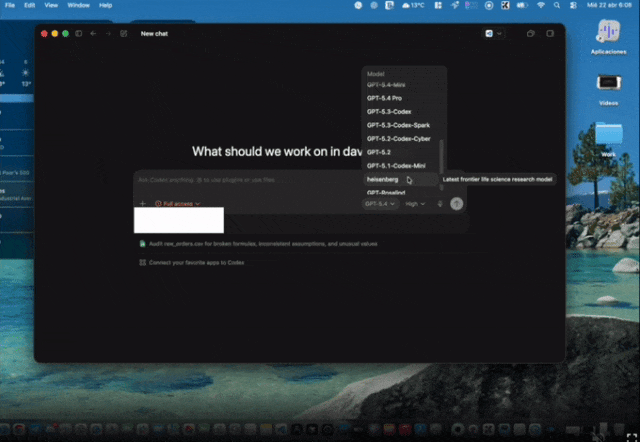Click into the Ask Codex anything field
This screenshot has height=442, width=640.
tap(250, 180)
